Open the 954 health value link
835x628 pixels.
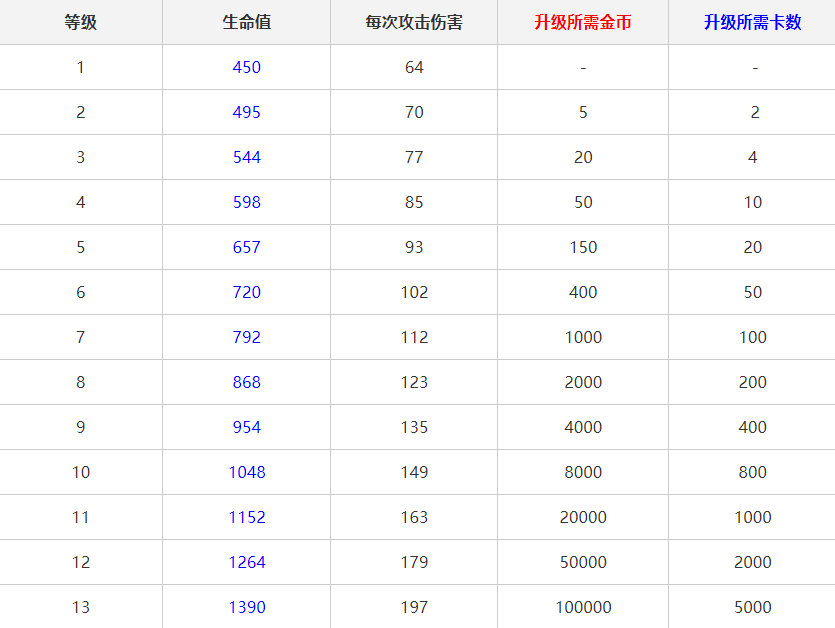pos(246,427)
